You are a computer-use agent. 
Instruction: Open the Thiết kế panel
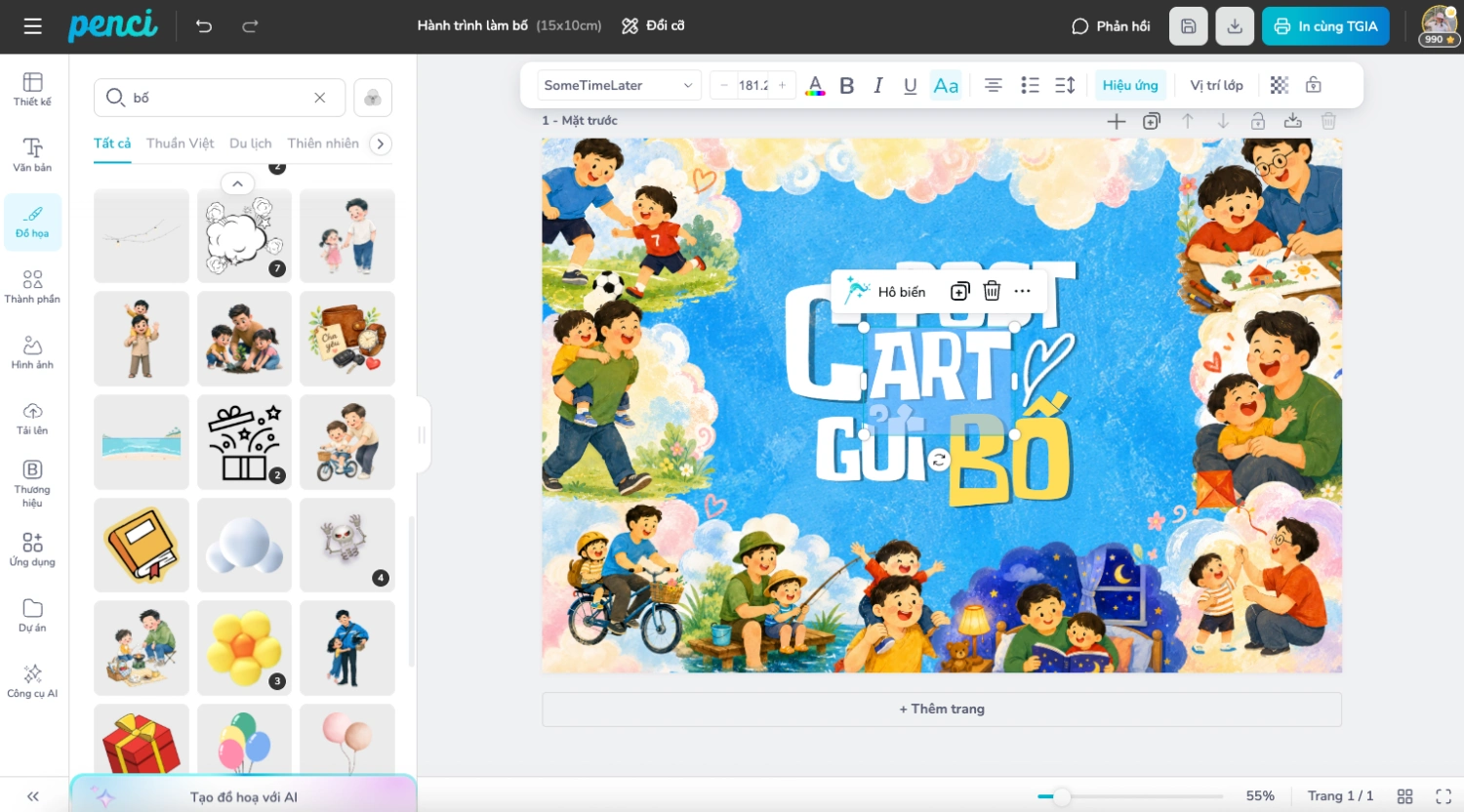click(x=32, y=89)
